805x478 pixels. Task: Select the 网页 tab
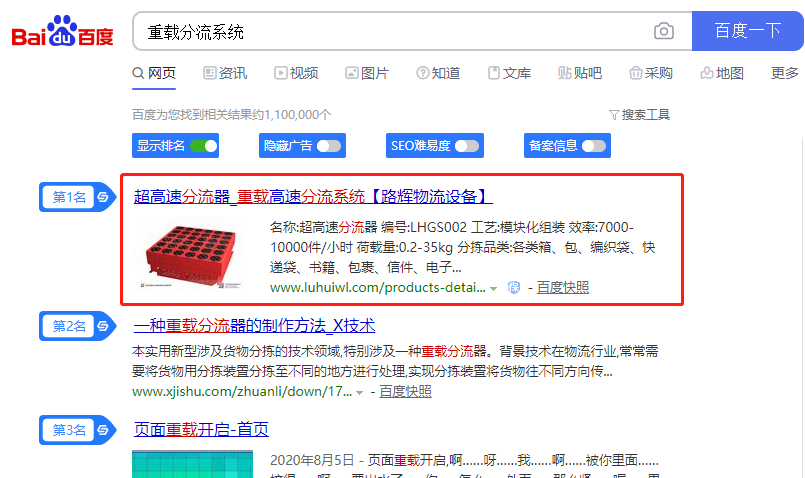(x=154, y=73)
